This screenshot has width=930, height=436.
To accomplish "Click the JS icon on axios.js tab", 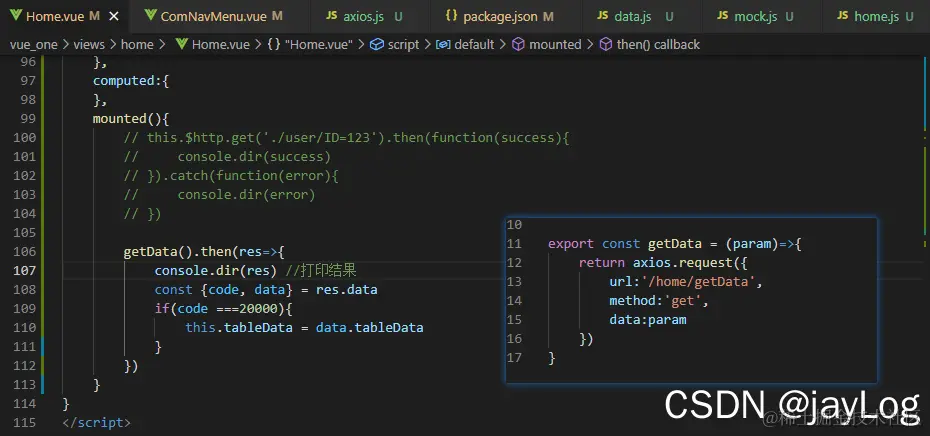I will [x=332, y=16].
